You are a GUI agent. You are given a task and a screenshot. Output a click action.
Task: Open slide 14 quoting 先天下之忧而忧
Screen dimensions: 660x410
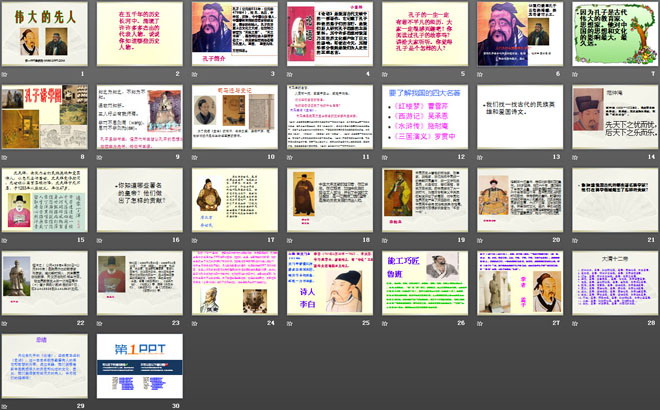(x=615, y=117)
